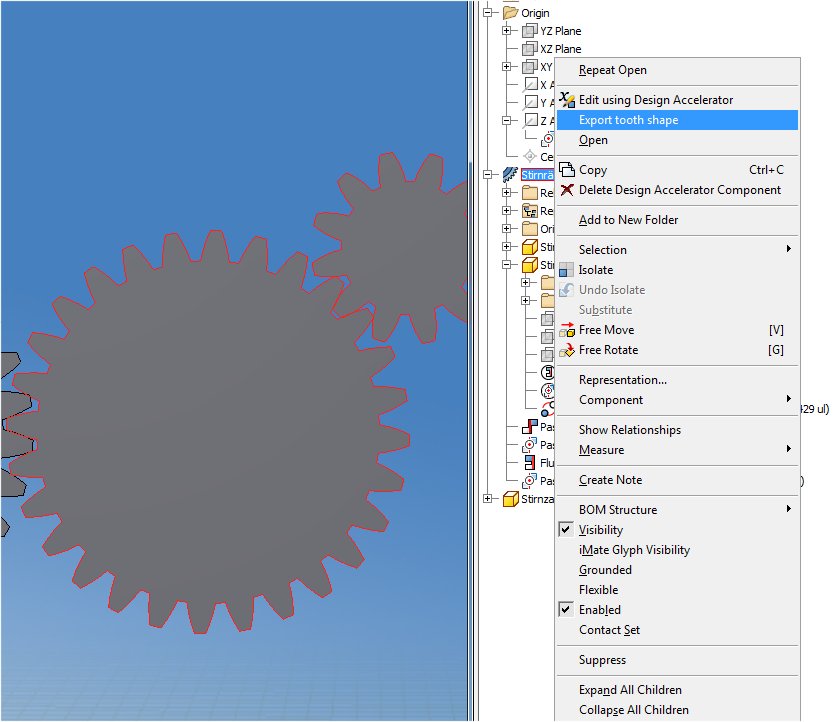Collapse the Stirnrä gear component node
The height and width of the screenshot is (722, 840).
488,175
